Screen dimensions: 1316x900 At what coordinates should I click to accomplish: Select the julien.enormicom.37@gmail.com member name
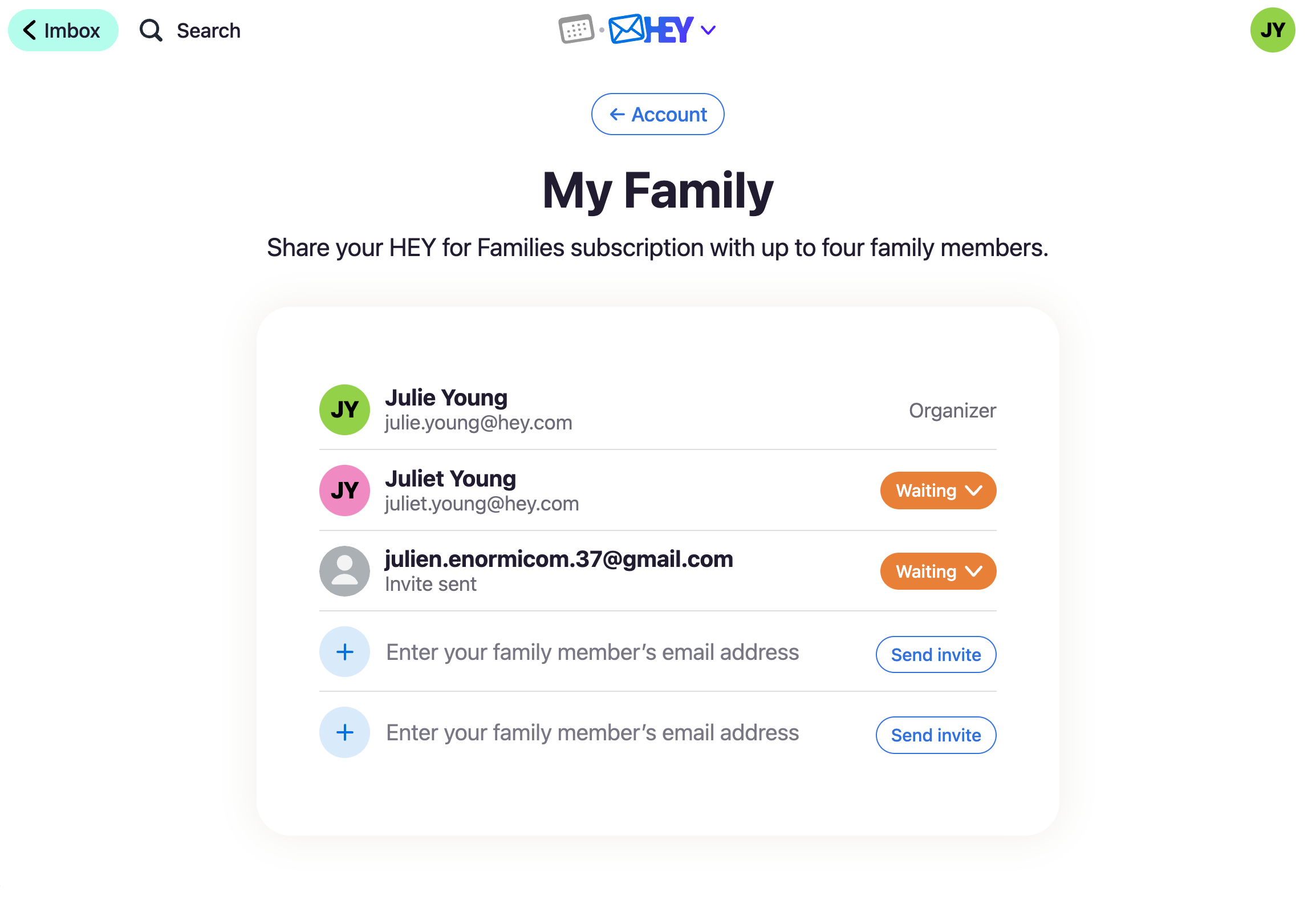point(559,559)
